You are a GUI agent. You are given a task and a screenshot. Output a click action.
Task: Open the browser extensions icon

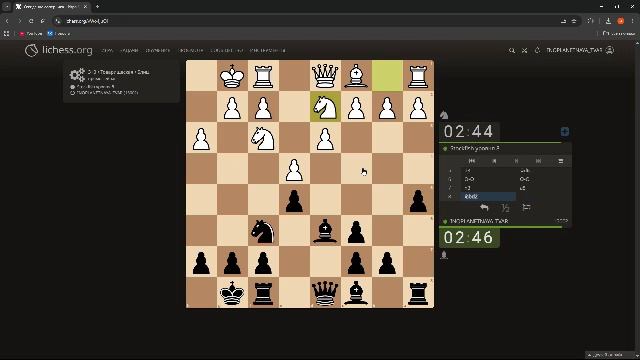(x=590, y=21)
